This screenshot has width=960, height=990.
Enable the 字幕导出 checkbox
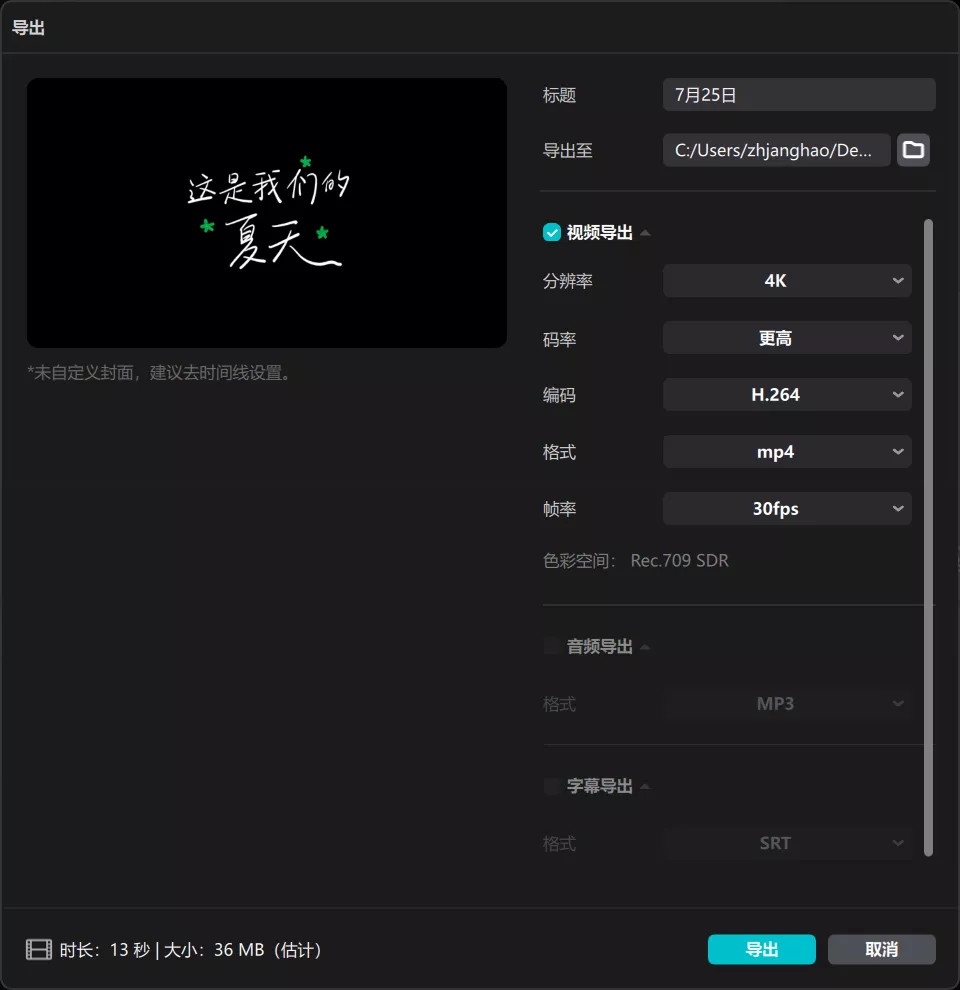[x=551, y=785]
